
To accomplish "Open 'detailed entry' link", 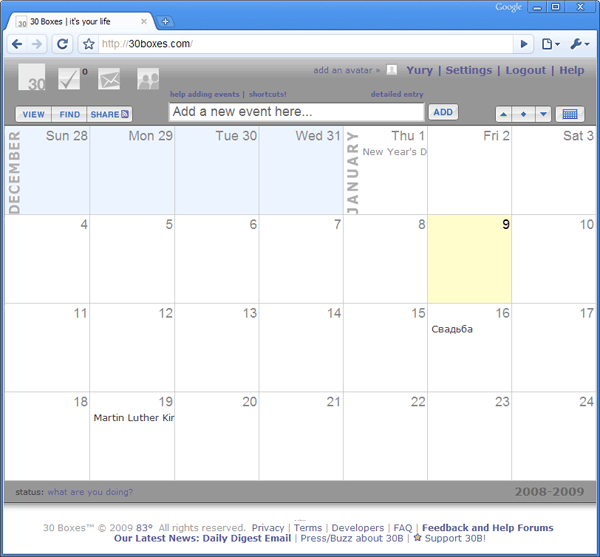I will tap(397, 94).
